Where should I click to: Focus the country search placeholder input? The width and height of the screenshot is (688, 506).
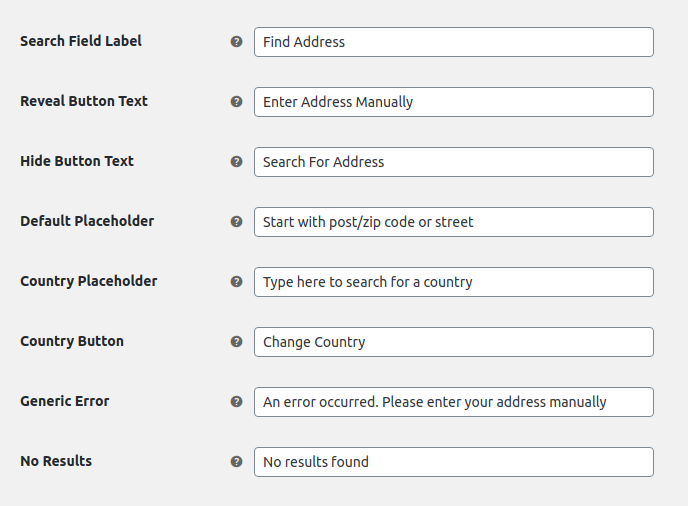pyautogui.click(x=454, y=282)
